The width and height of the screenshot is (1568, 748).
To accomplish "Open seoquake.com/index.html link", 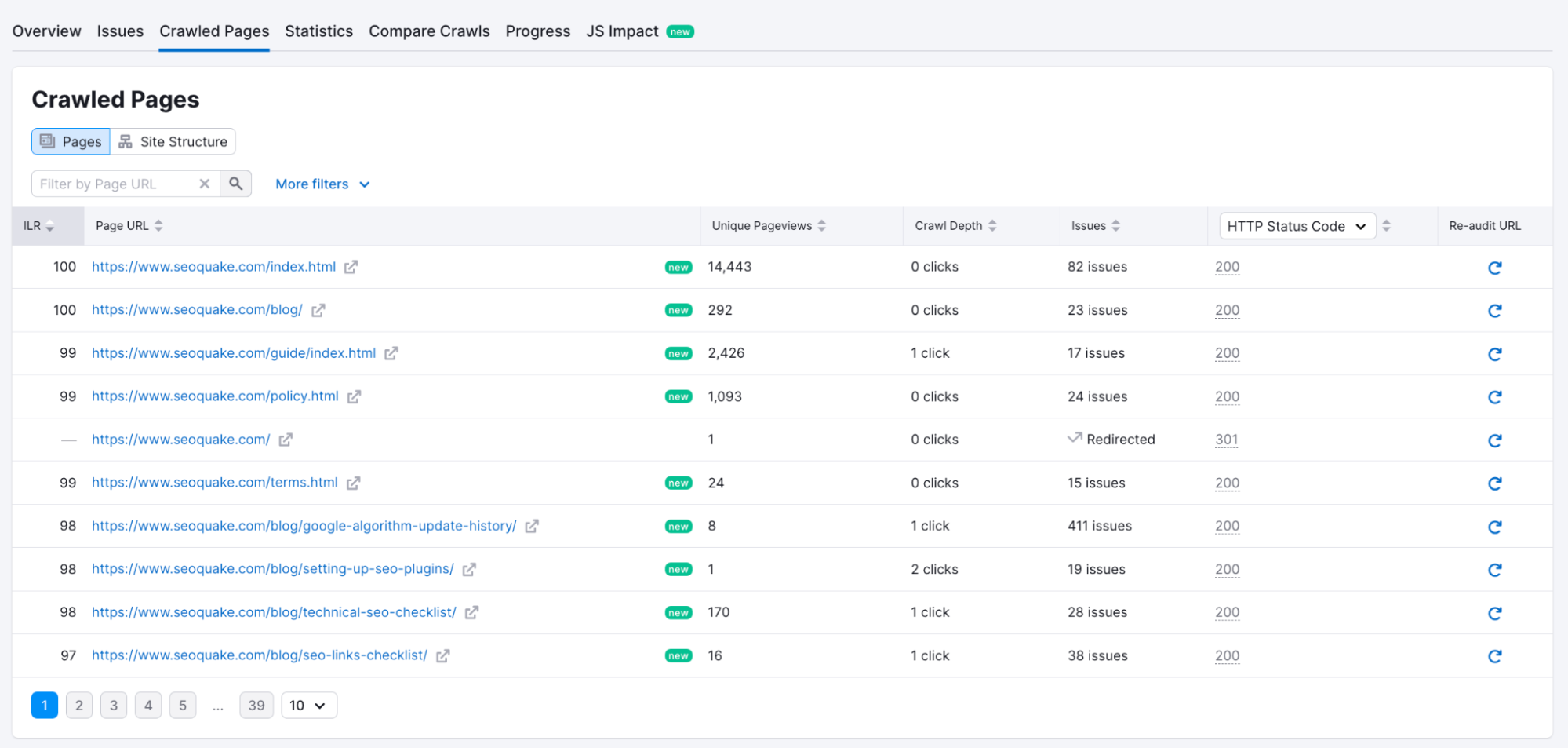I will click(x=213, y=267).
